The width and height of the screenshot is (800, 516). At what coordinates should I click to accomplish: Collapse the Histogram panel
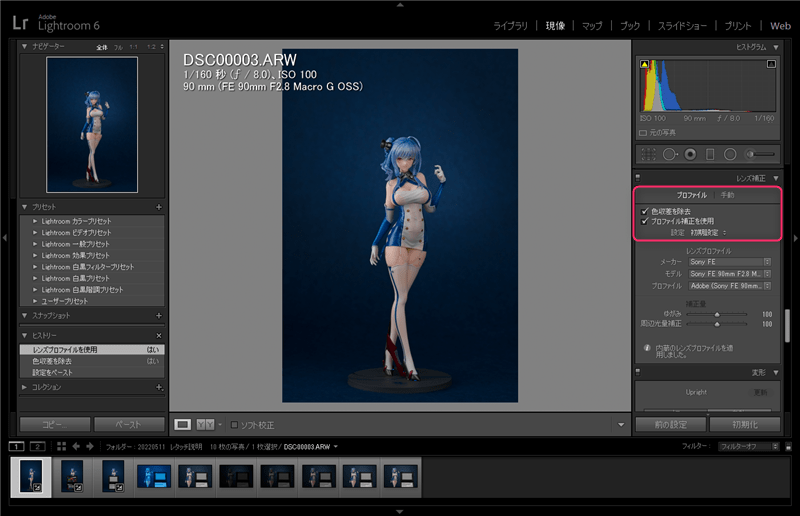(x=776, y=47)
